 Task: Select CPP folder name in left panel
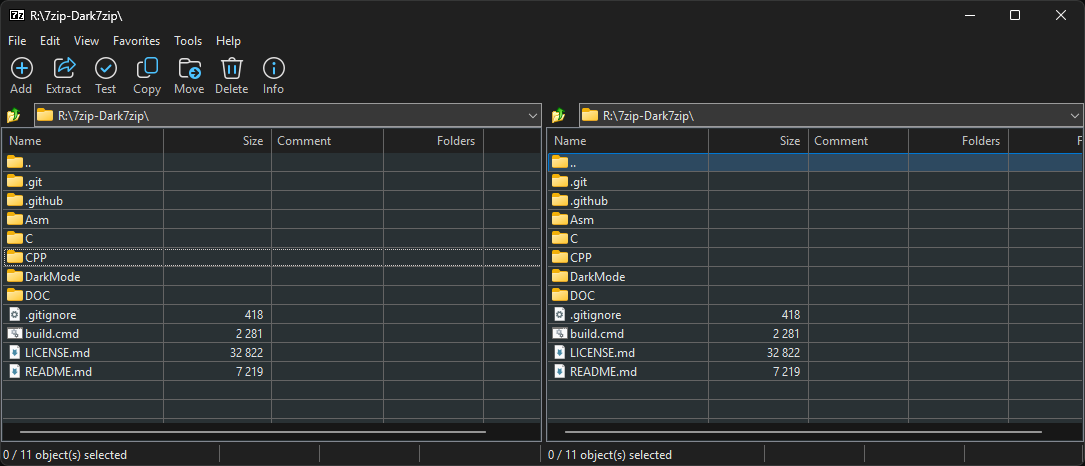(x=36, y=258)
